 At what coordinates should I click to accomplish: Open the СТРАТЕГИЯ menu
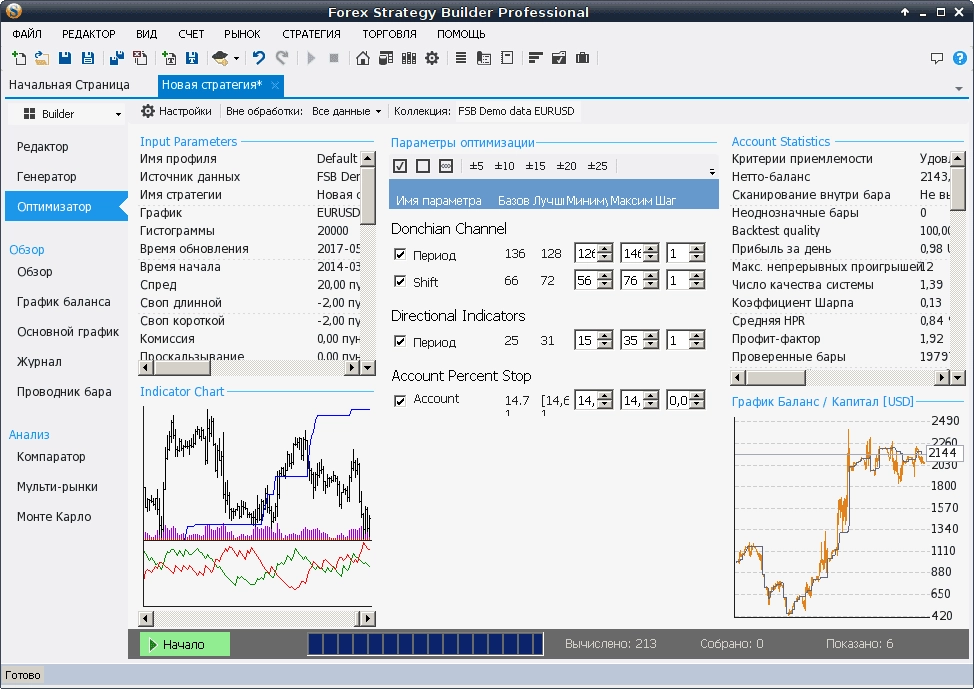311,34
